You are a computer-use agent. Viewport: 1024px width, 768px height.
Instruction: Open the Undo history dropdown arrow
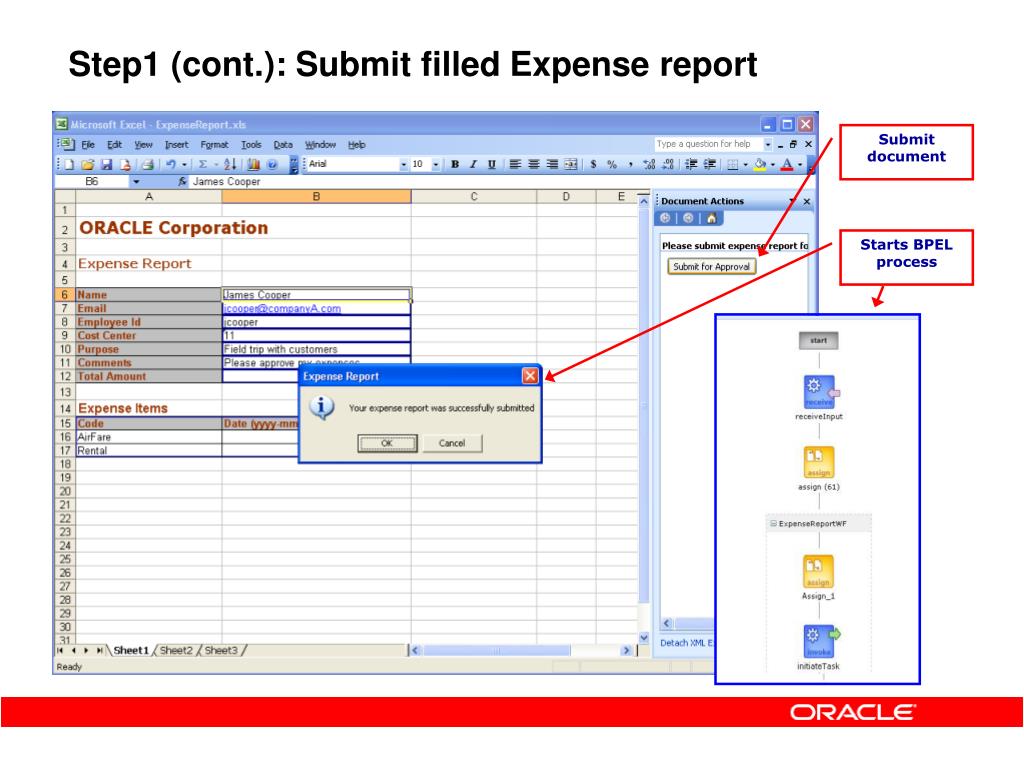[184, 165]
